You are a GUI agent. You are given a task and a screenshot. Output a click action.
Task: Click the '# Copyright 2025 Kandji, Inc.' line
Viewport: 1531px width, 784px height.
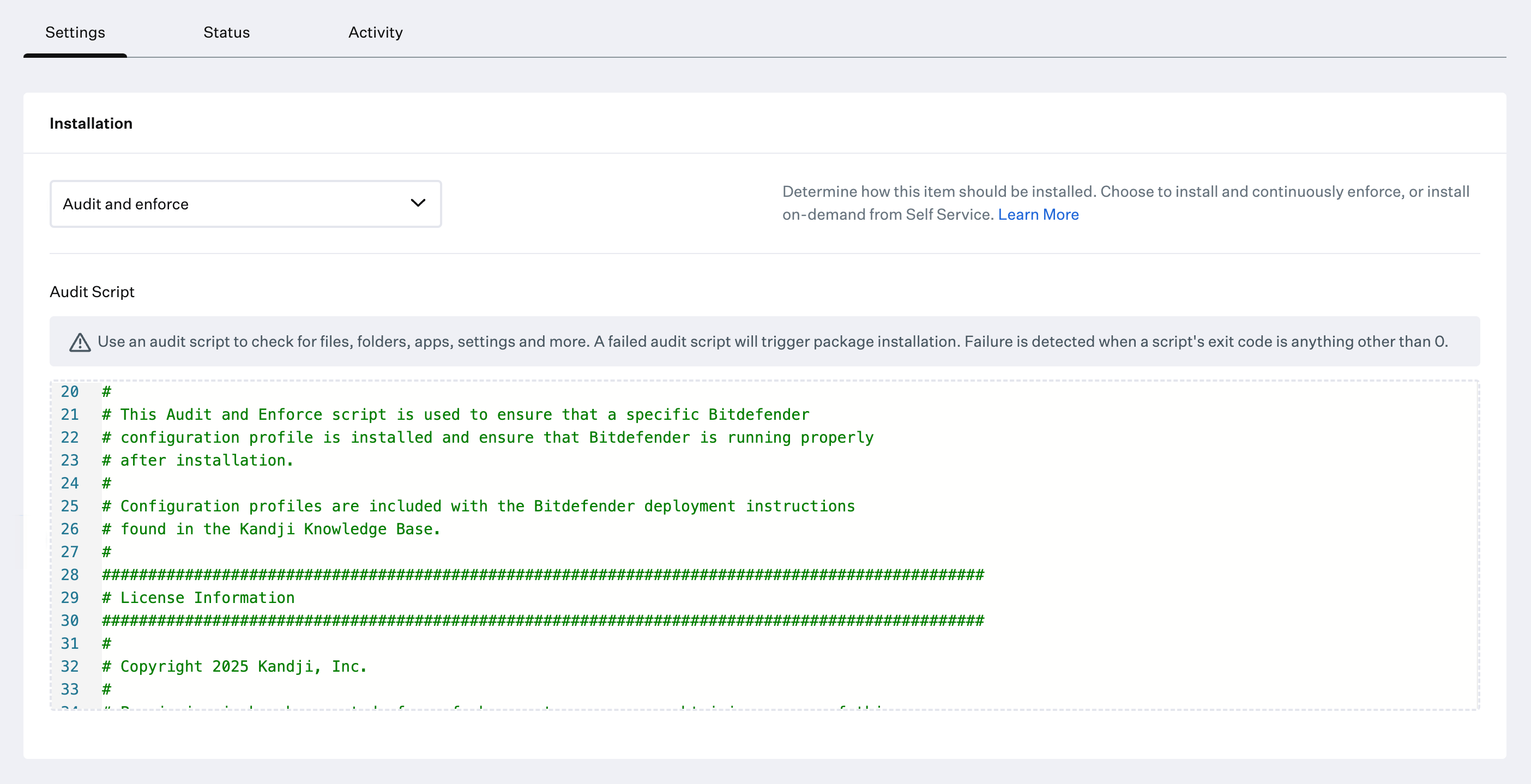[234, 666]
